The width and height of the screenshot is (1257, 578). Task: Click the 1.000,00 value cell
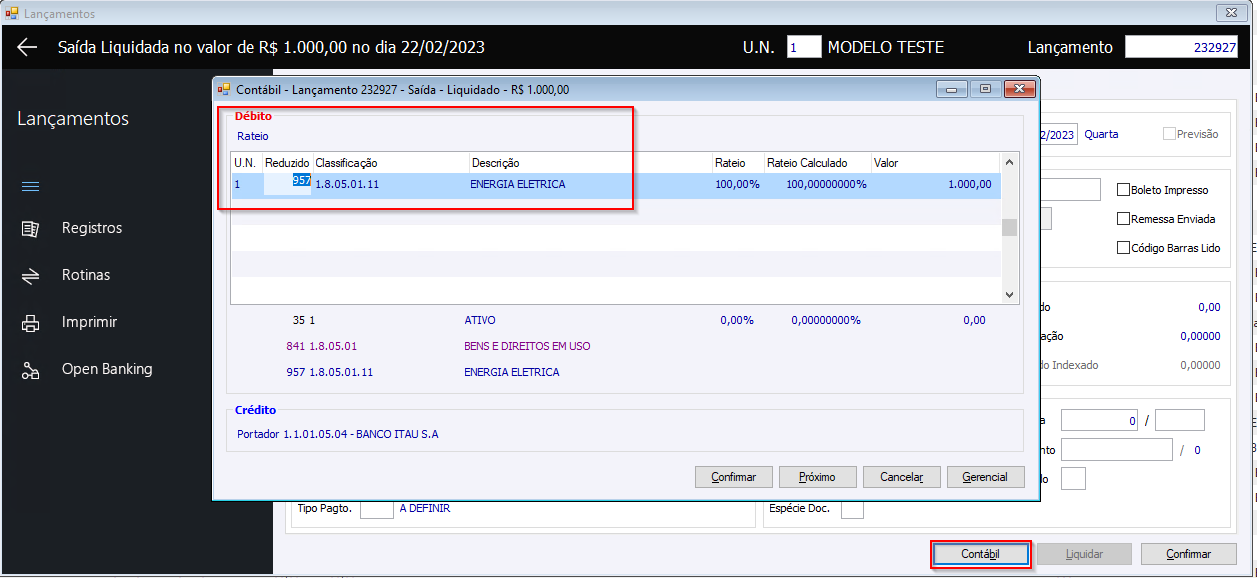(935, 184)
